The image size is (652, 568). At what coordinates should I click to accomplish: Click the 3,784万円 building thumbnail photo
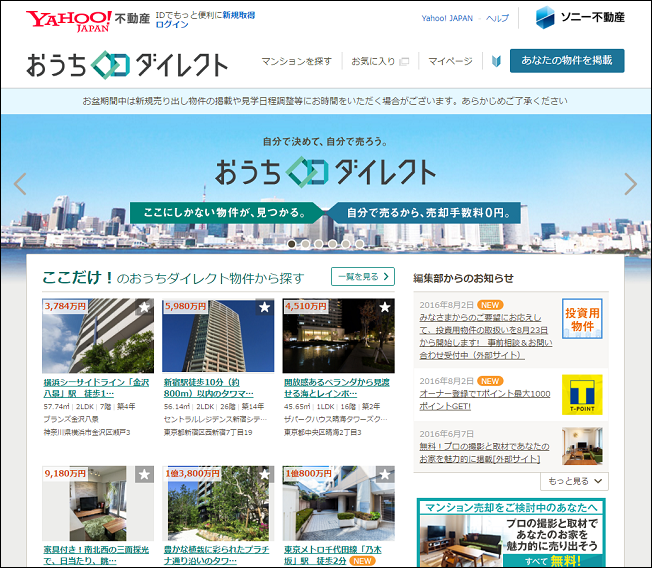click(98, 336)
